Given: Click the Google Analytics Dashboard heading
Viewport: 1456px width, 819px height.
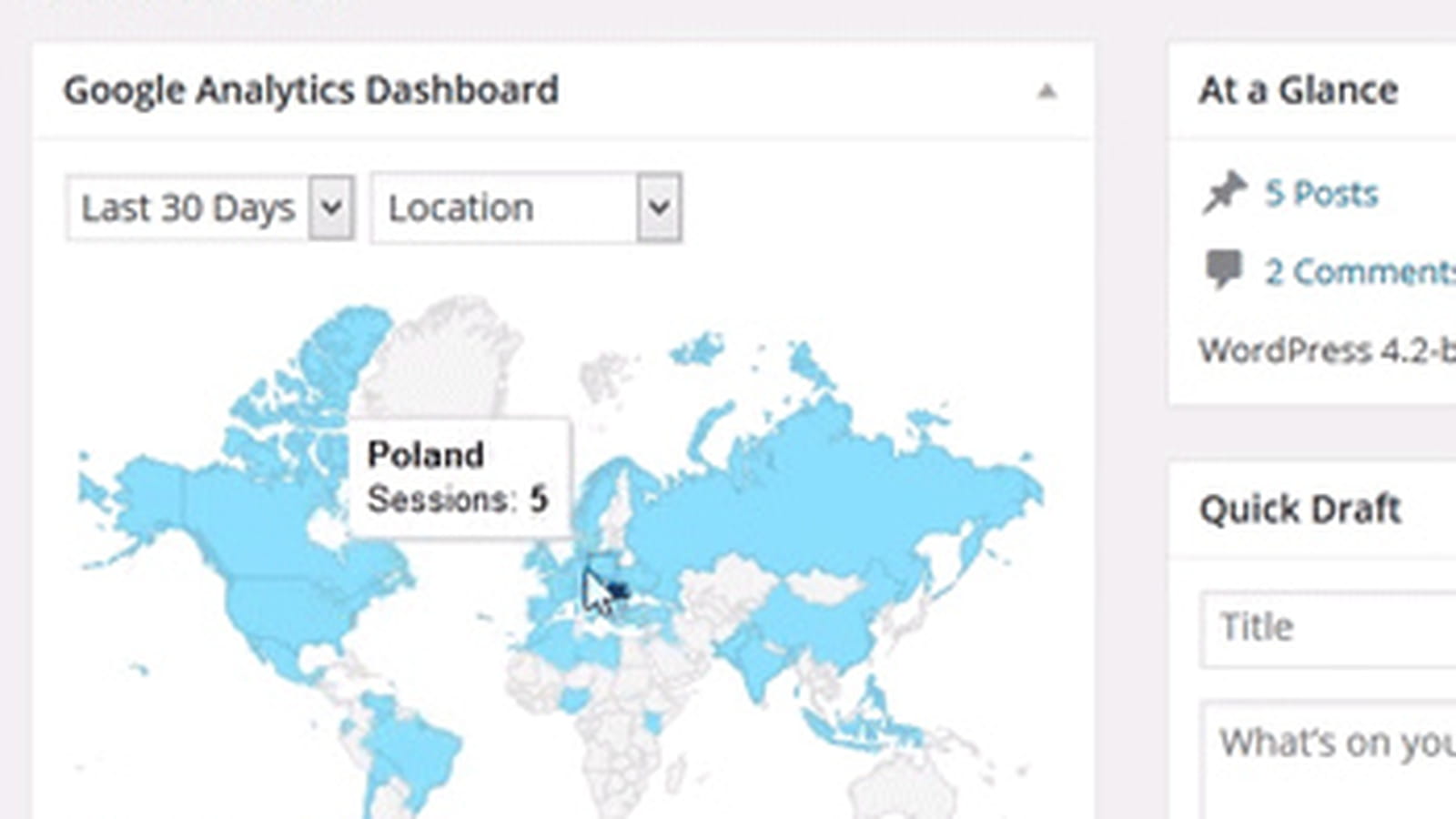Looking at the screenshot, I should pos(311,90).
